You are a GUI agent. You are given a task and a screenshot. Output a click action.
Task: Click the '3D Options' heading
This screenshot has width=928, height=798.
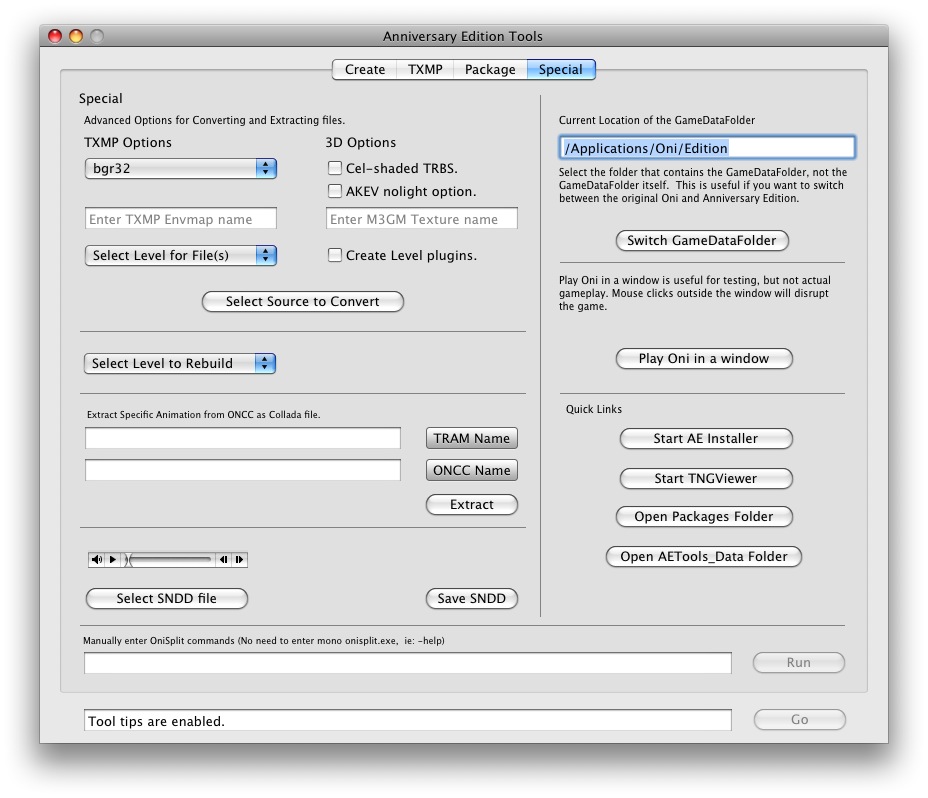(x=360, y=142)
